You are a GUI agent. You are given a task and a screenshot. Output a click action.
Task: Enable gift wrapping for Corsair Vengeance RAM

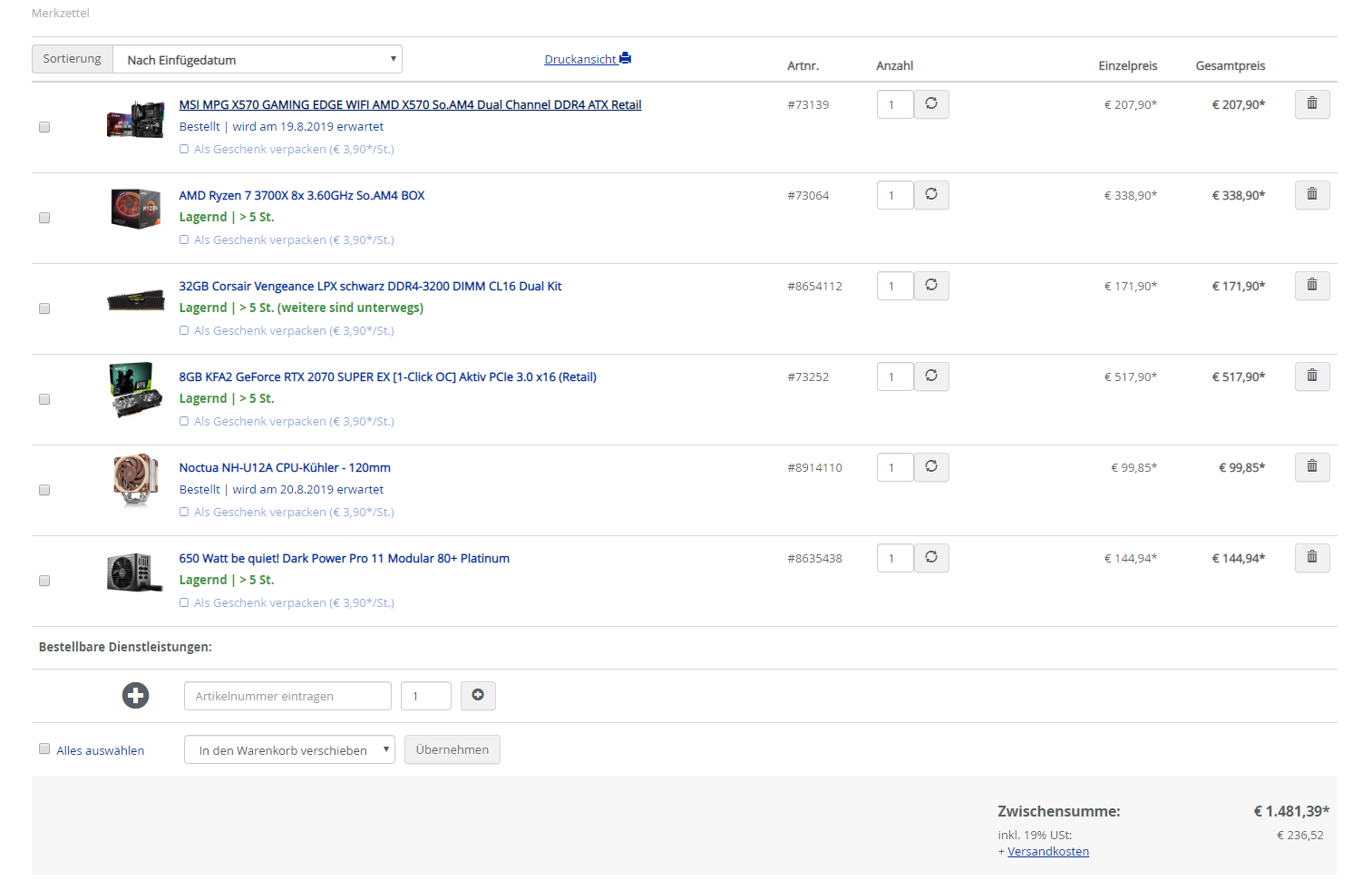click(x=184, y=331)
